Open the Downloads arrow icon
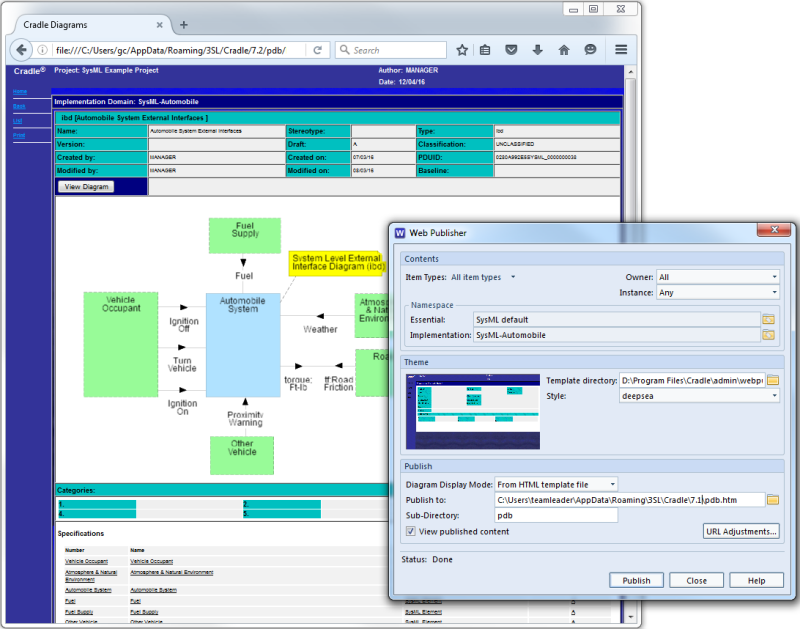800x629 pixels. (537, 49)
